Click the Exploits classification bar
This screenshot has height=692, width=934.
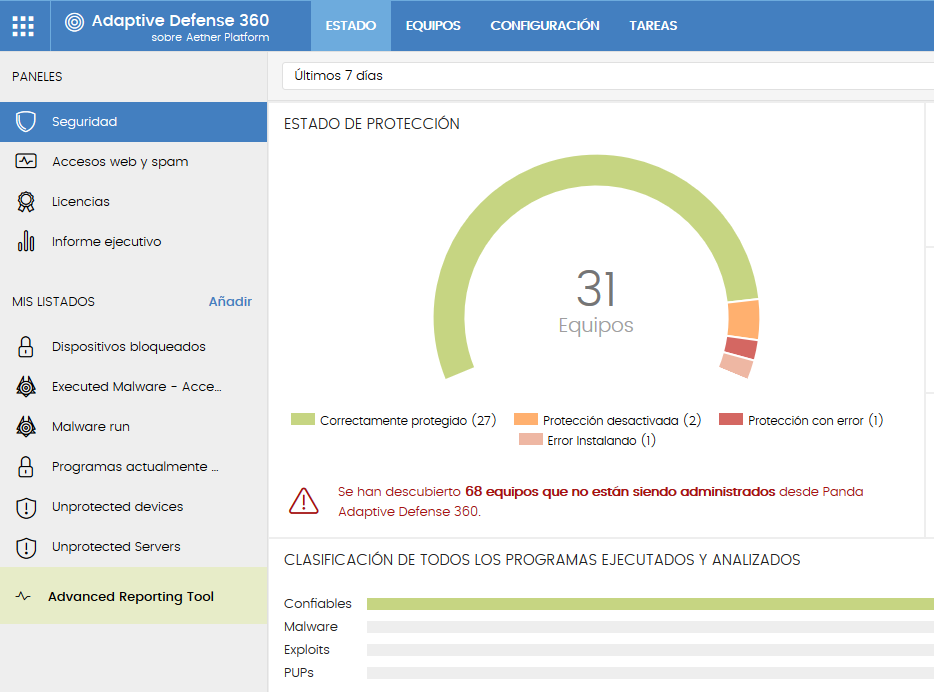coord(650,650)
